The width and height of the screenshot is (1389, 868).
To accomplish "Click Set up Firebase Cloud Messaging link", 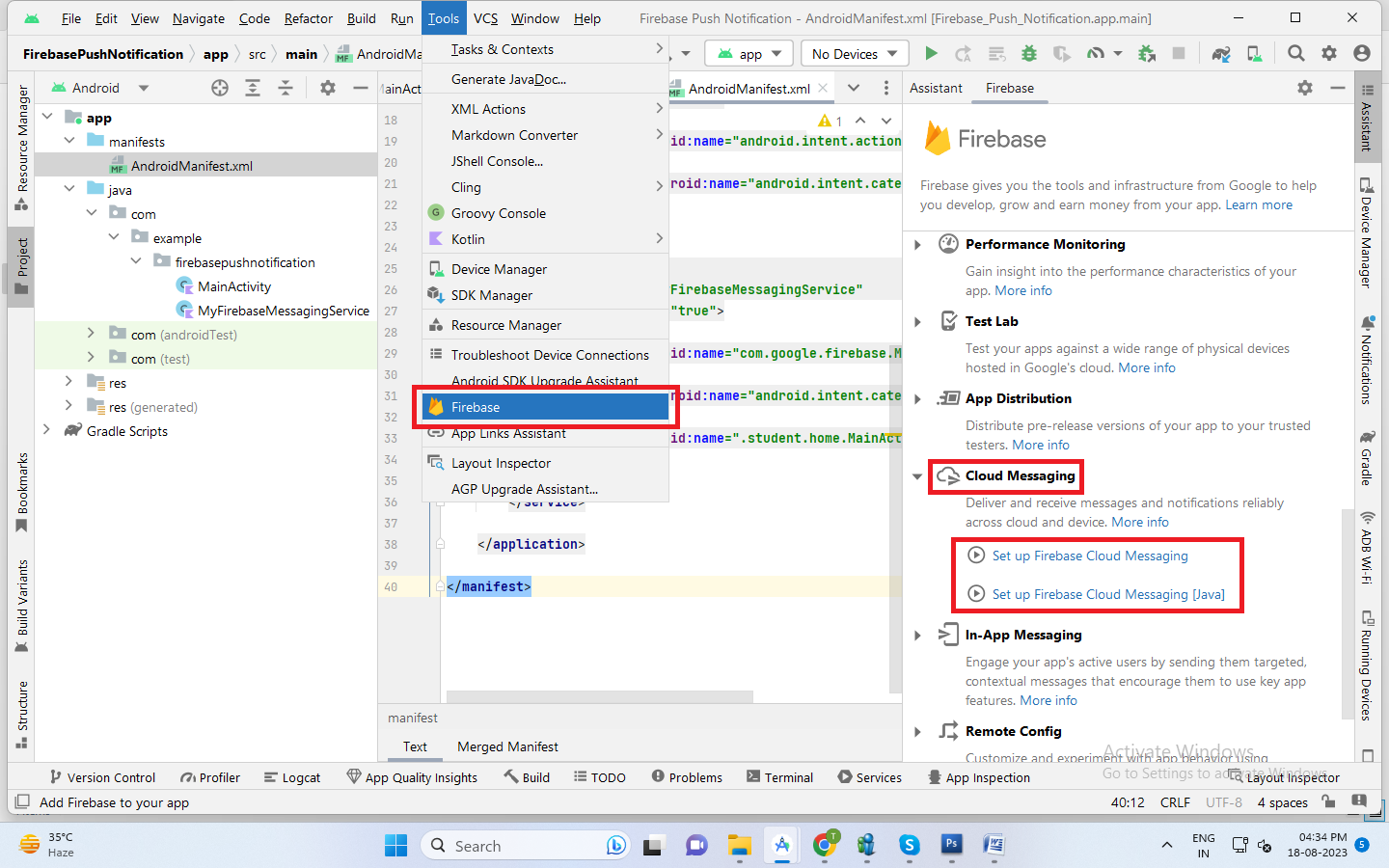I will (x=1090, y=556).
